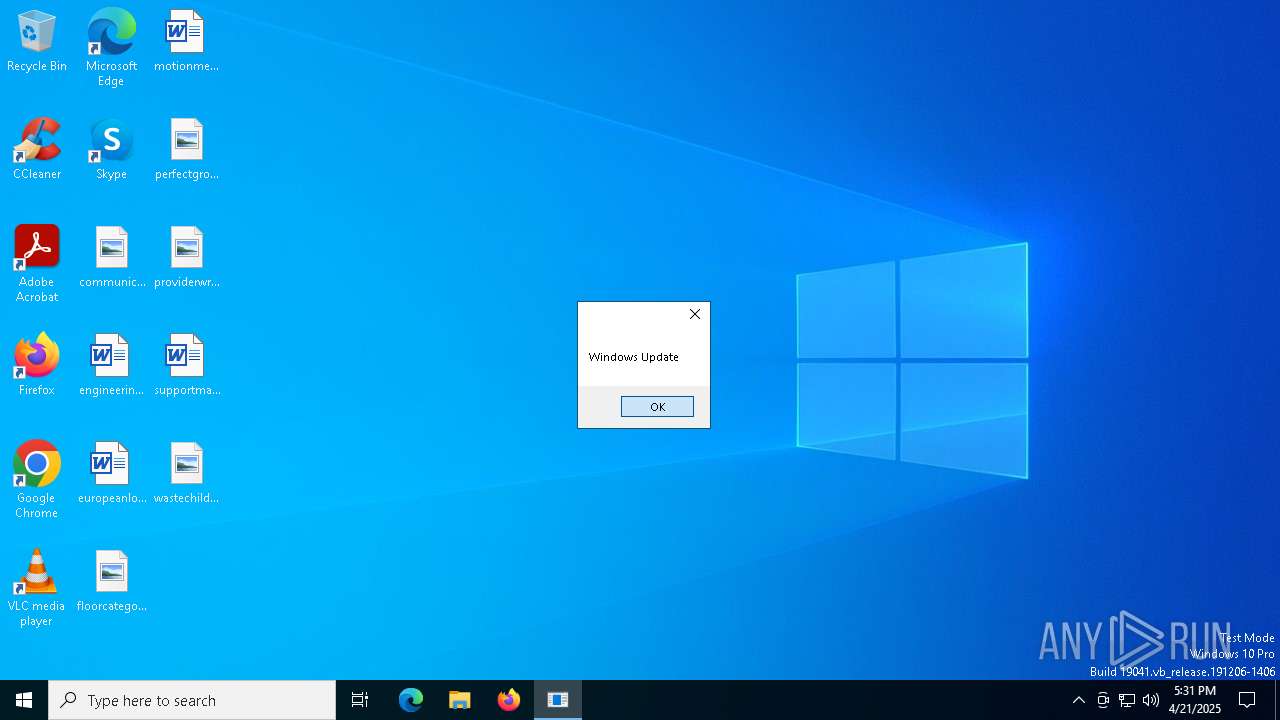Open the network status tray icon
The image size is (1280, 720).
pos(1127,700)
